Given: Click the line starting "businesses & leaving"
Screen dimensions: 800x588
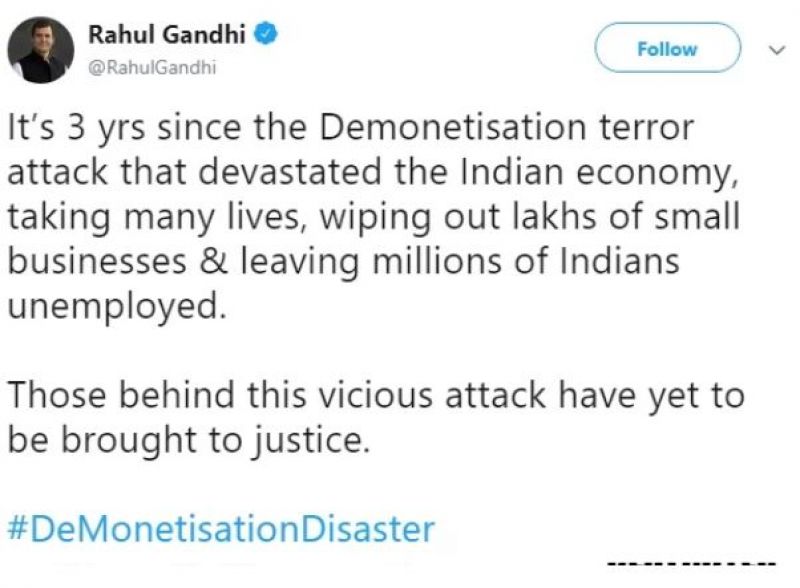Looking at the screenshot, I should [343, 263].
